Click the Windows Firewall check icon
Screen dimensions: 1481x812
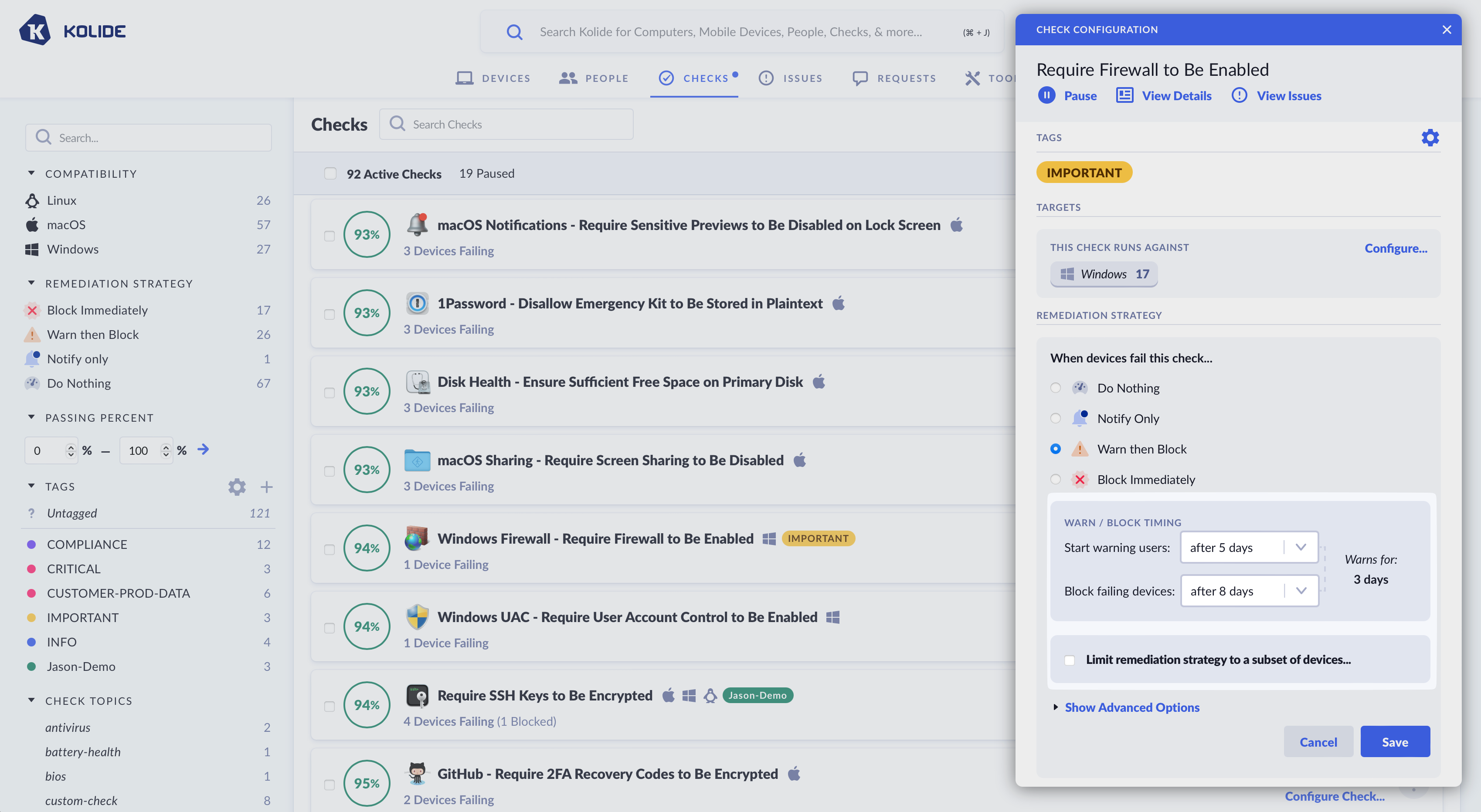tap(418, 539)
